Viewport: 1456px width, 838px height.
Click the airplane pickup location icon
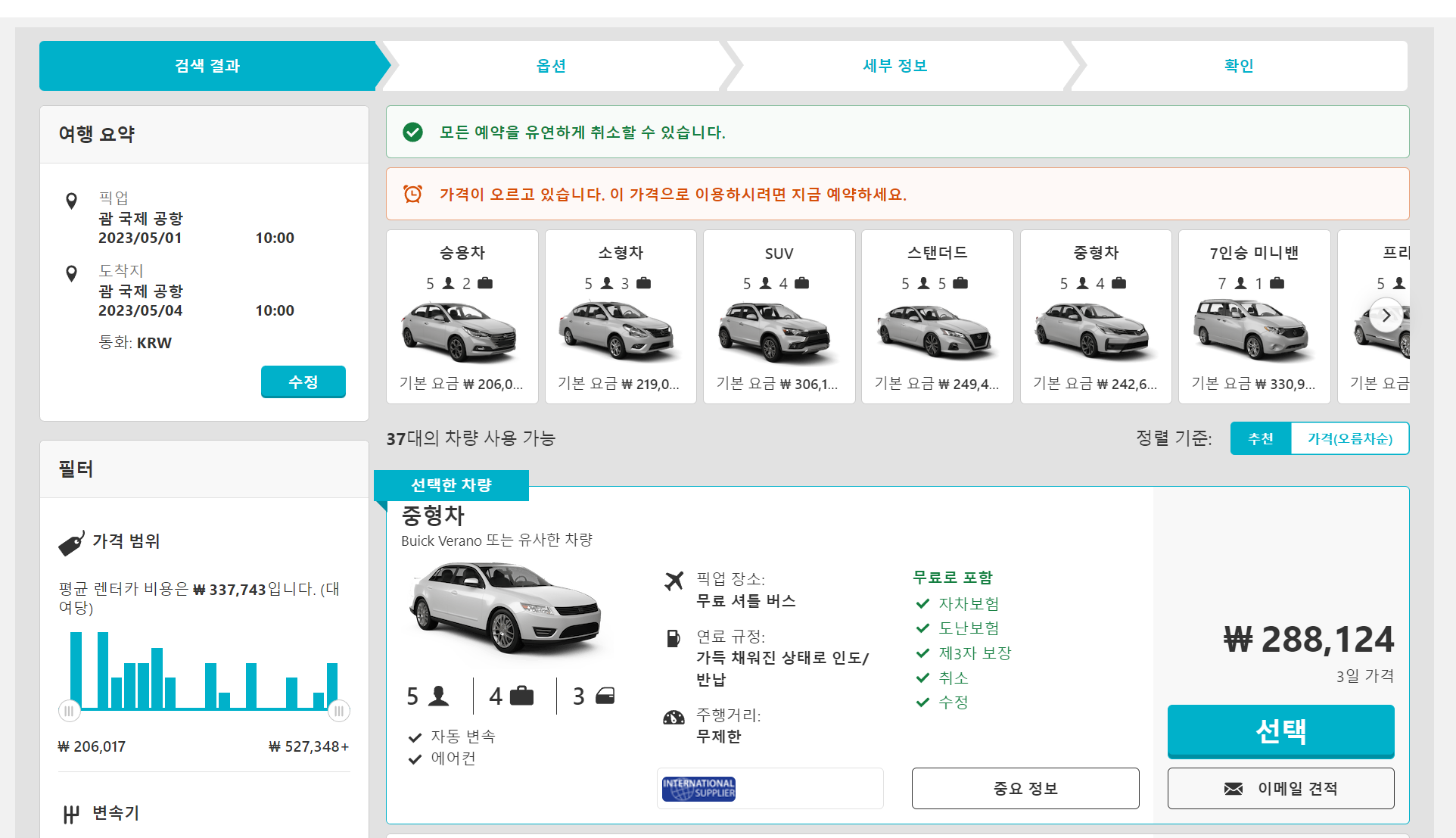[674, 581]
